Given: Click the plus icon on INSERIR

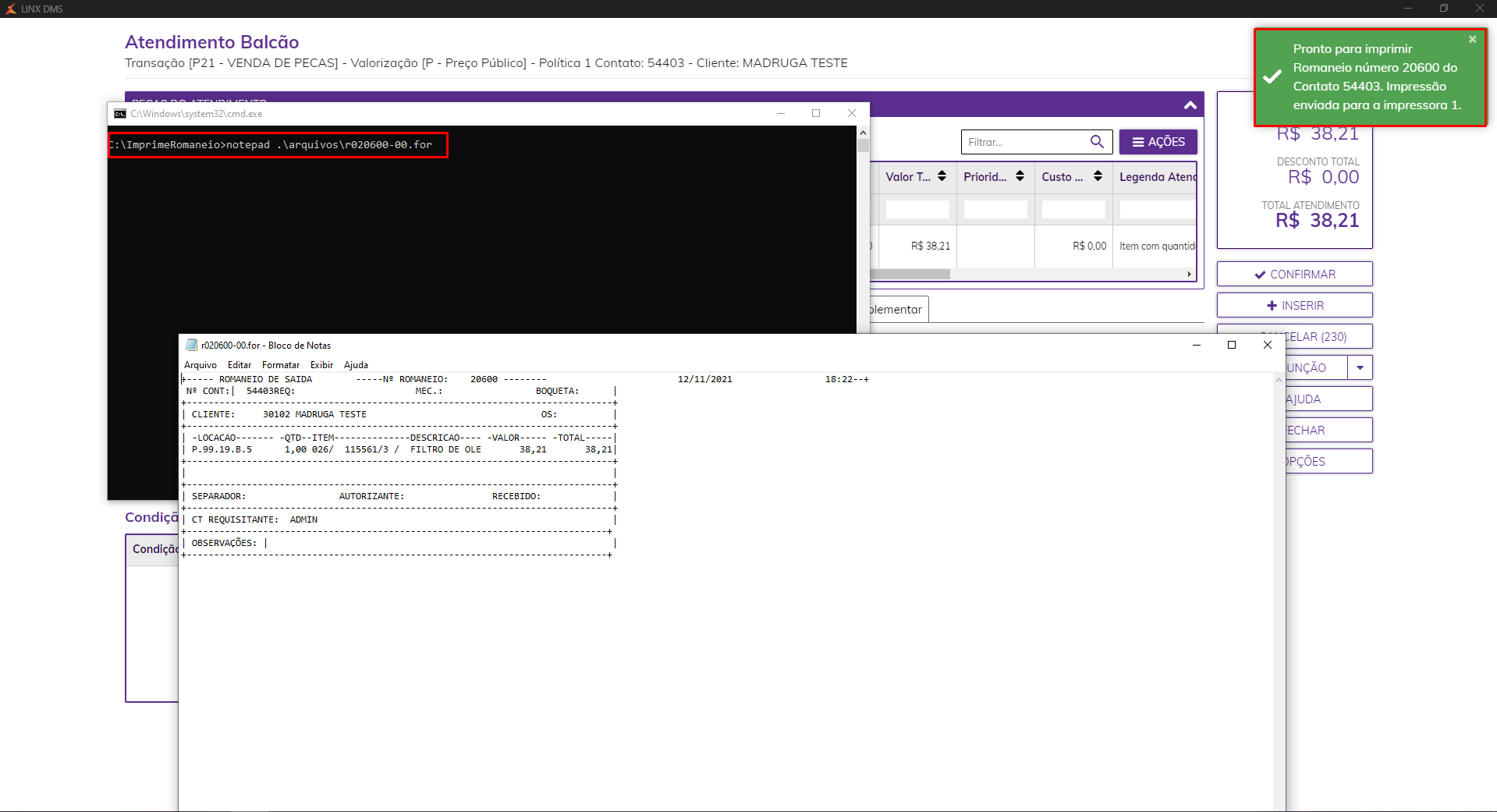Looking at the screenshot, I should pos(1272,306).
